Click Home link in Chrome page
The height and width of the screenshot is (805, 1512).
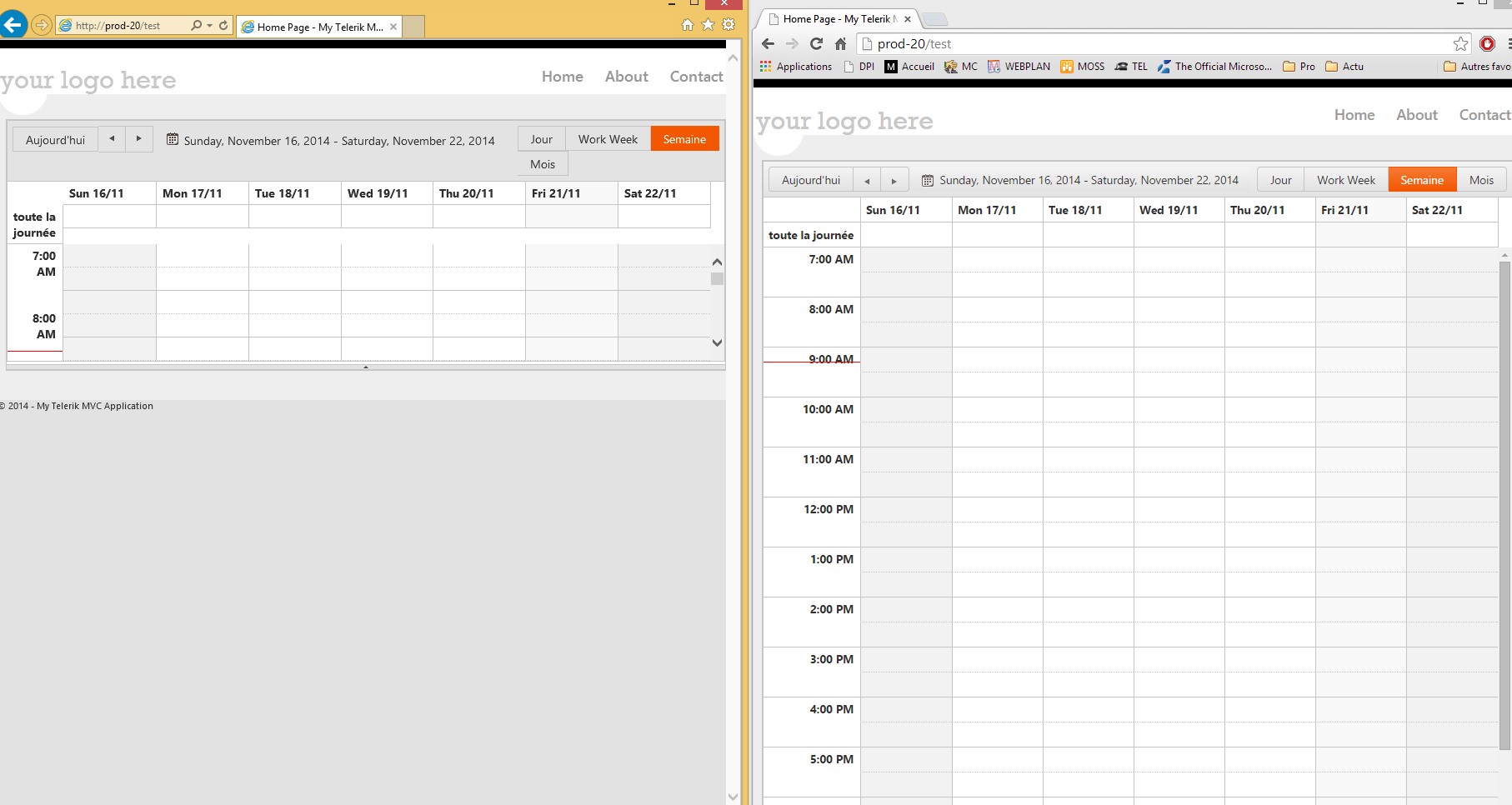click(x=1354, y=115)
